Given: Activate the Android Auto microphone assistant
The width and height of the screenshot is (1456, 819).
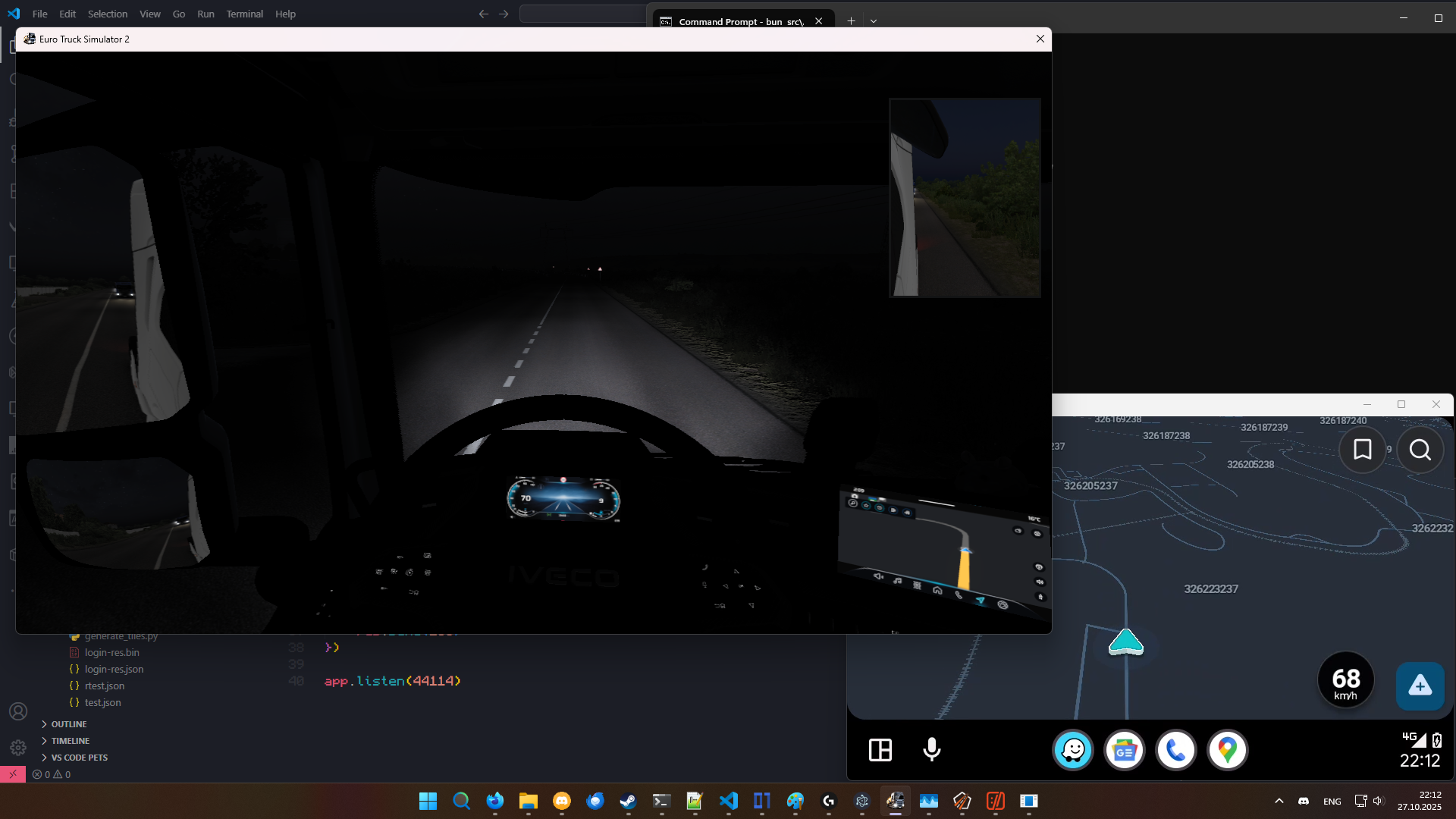Looking at the screenshot, I should (932, 750).
